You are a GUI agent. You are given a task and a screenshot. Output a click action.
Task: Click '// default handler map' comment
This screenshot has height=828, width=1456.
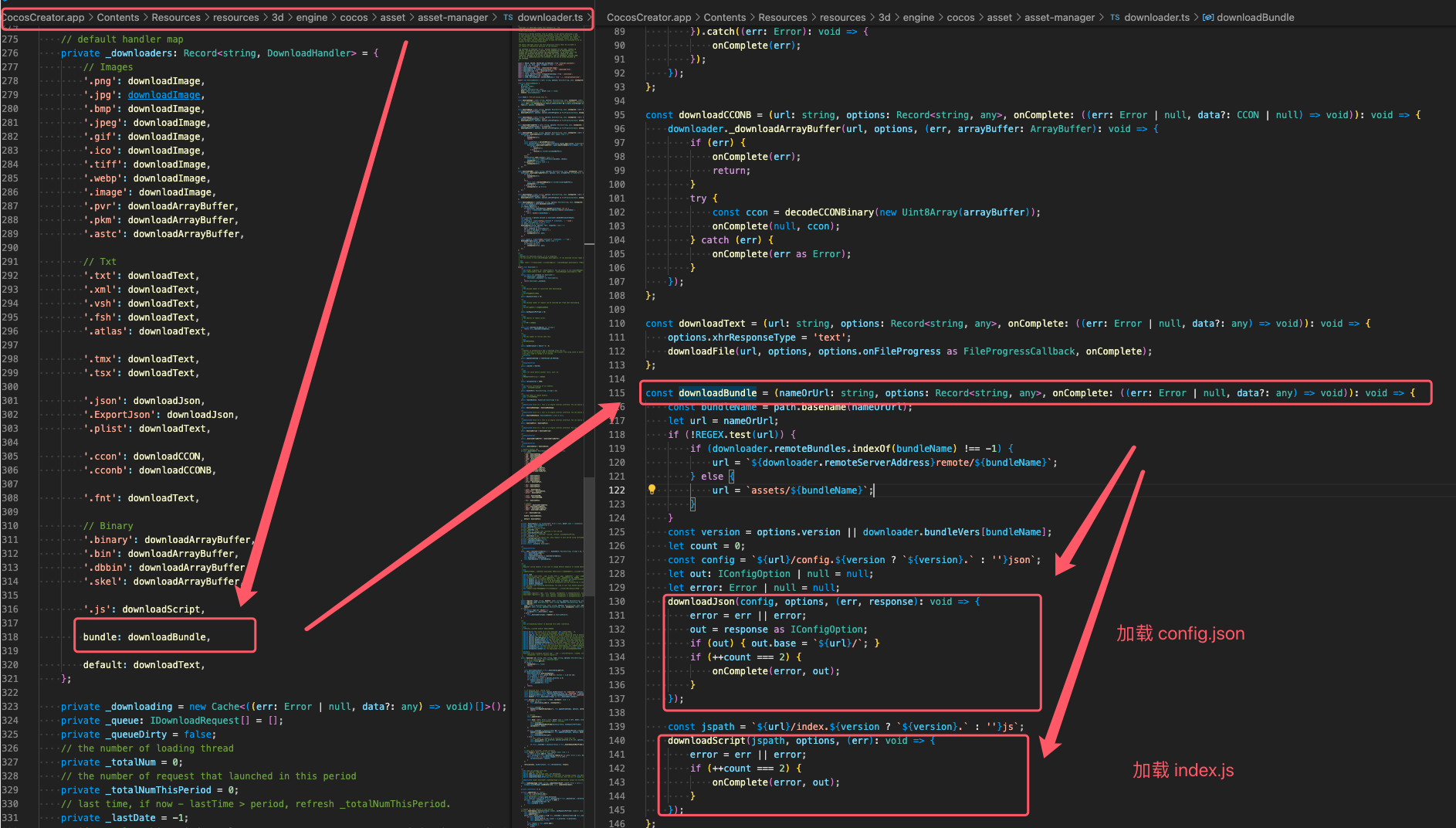(x=122, y=39)
